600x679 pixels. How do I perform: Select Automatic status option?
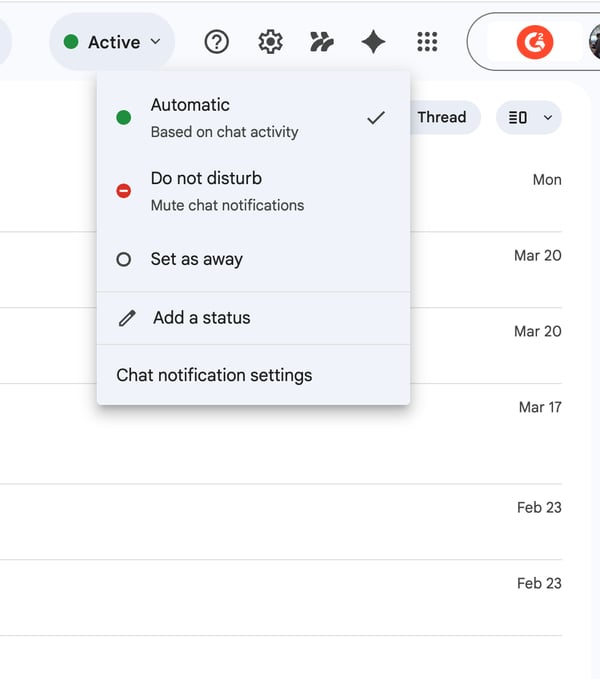(253, 118)
